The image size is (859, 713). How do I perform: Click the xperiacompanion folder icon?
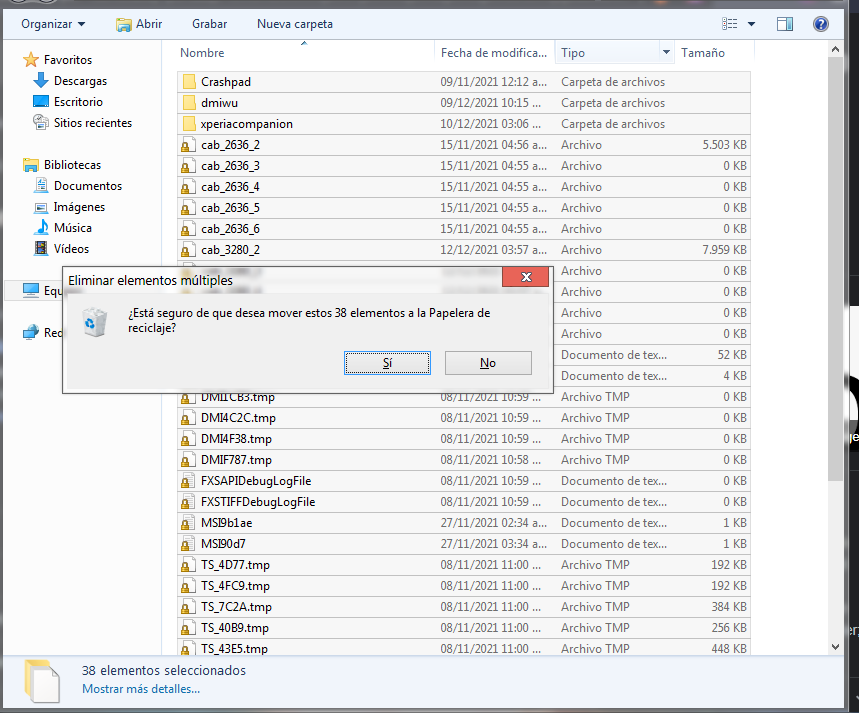[189, 124]
